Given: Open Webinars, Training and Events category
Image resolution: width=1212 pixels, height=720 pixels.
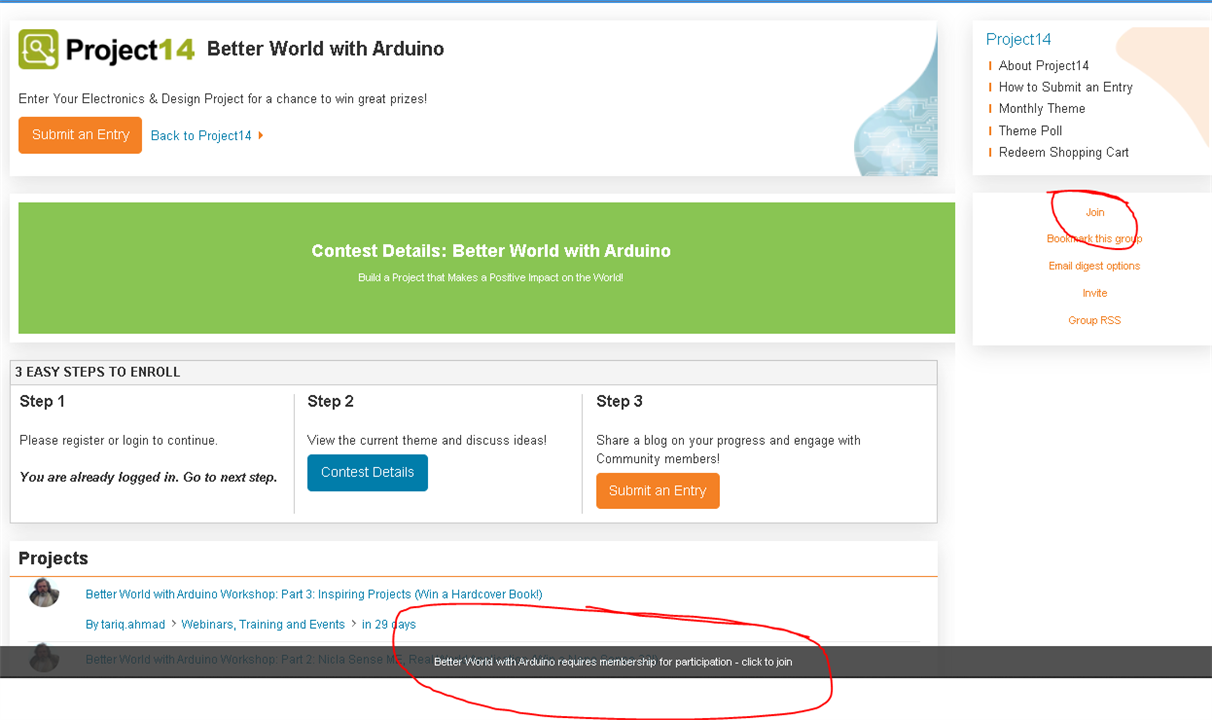Looking at the screenshot, I should [263, 625].
